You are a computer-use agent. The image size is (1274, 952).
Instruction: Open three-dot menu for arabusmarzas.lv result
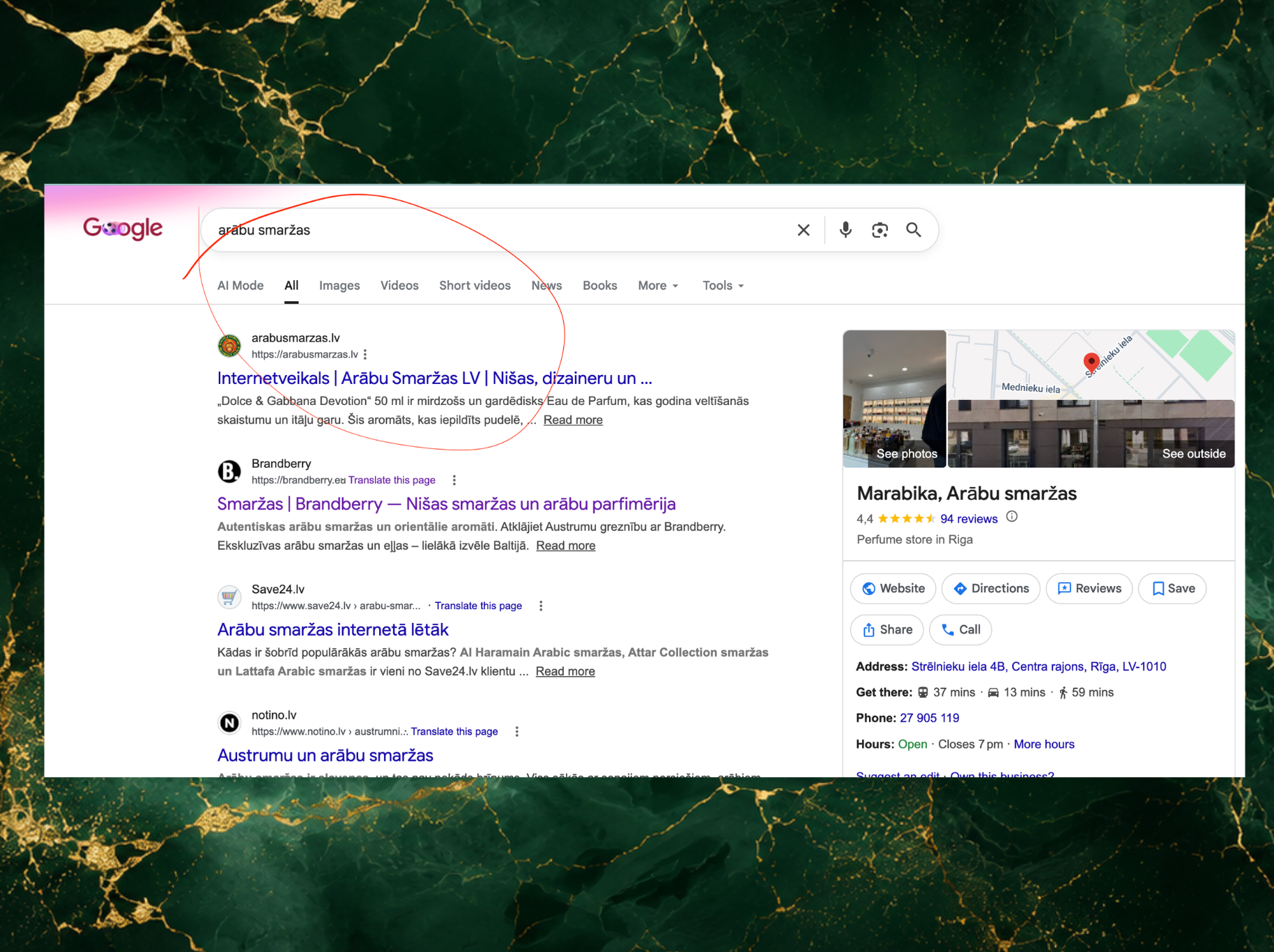pyautogui.click(x=365, y=355)
